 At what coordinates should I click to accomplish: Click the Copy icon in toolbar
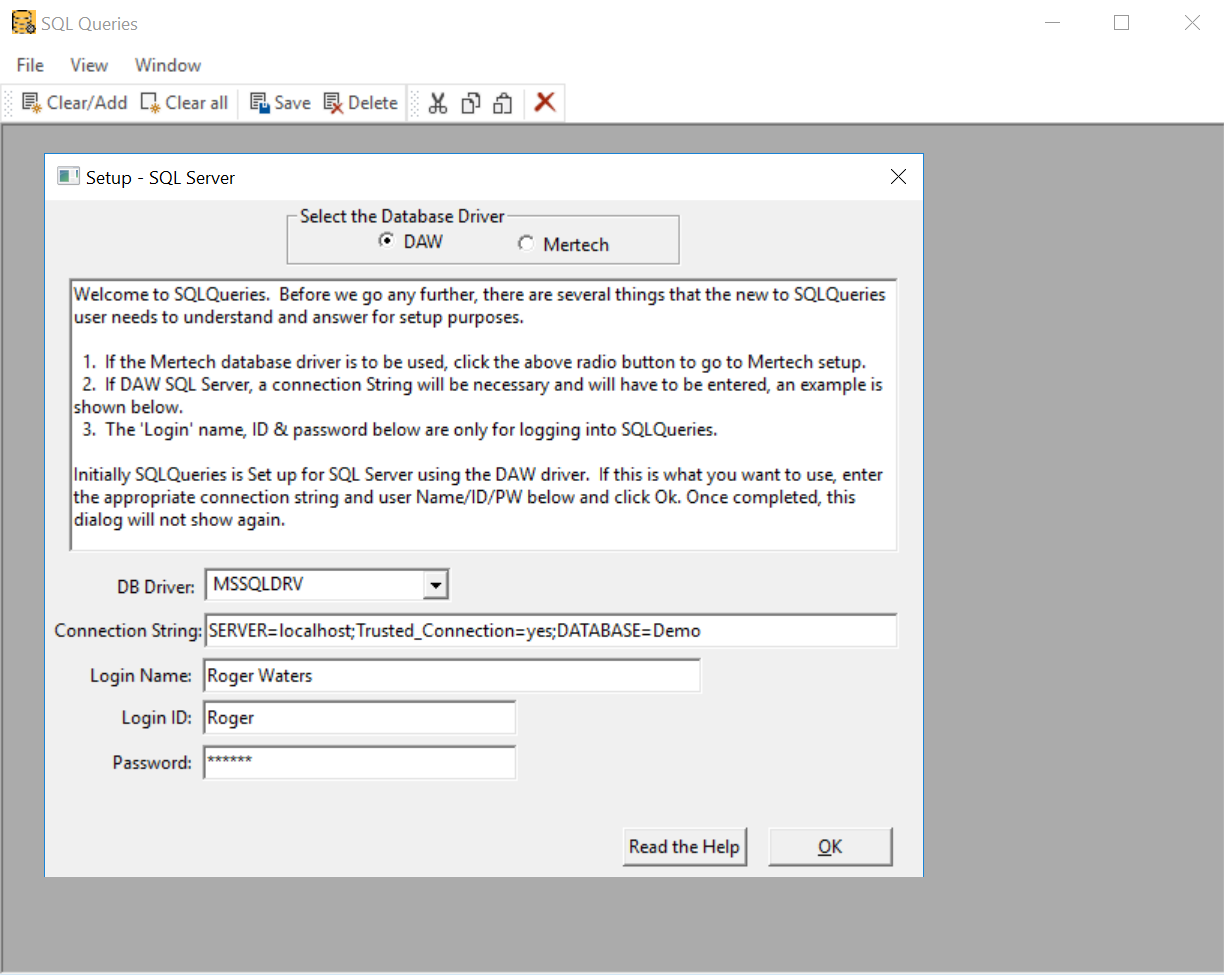coord(471,103)
